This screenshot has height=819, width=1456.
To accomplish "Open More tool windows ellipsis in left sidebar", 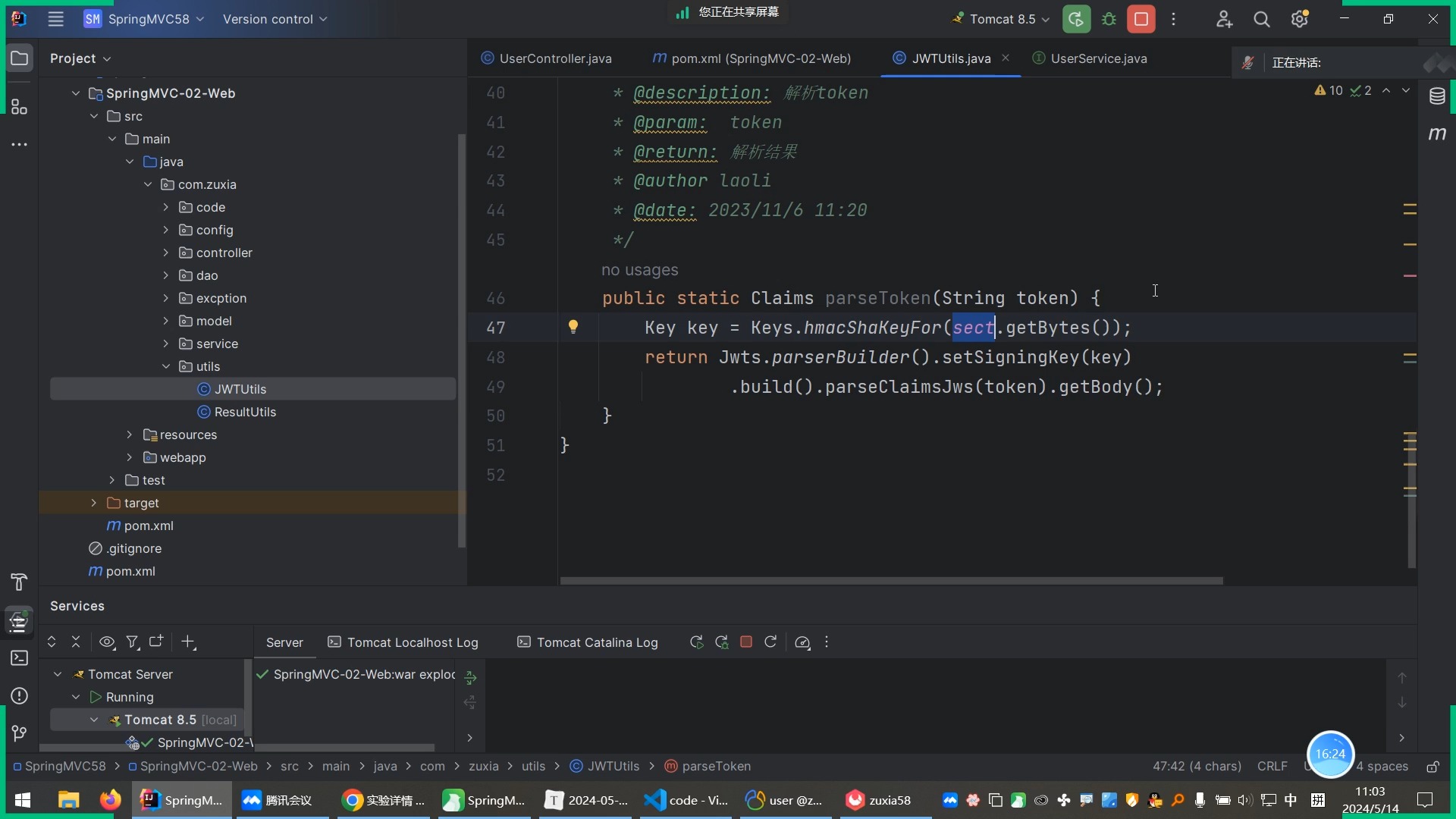I will pyautogui.click(x=20, y=144).
